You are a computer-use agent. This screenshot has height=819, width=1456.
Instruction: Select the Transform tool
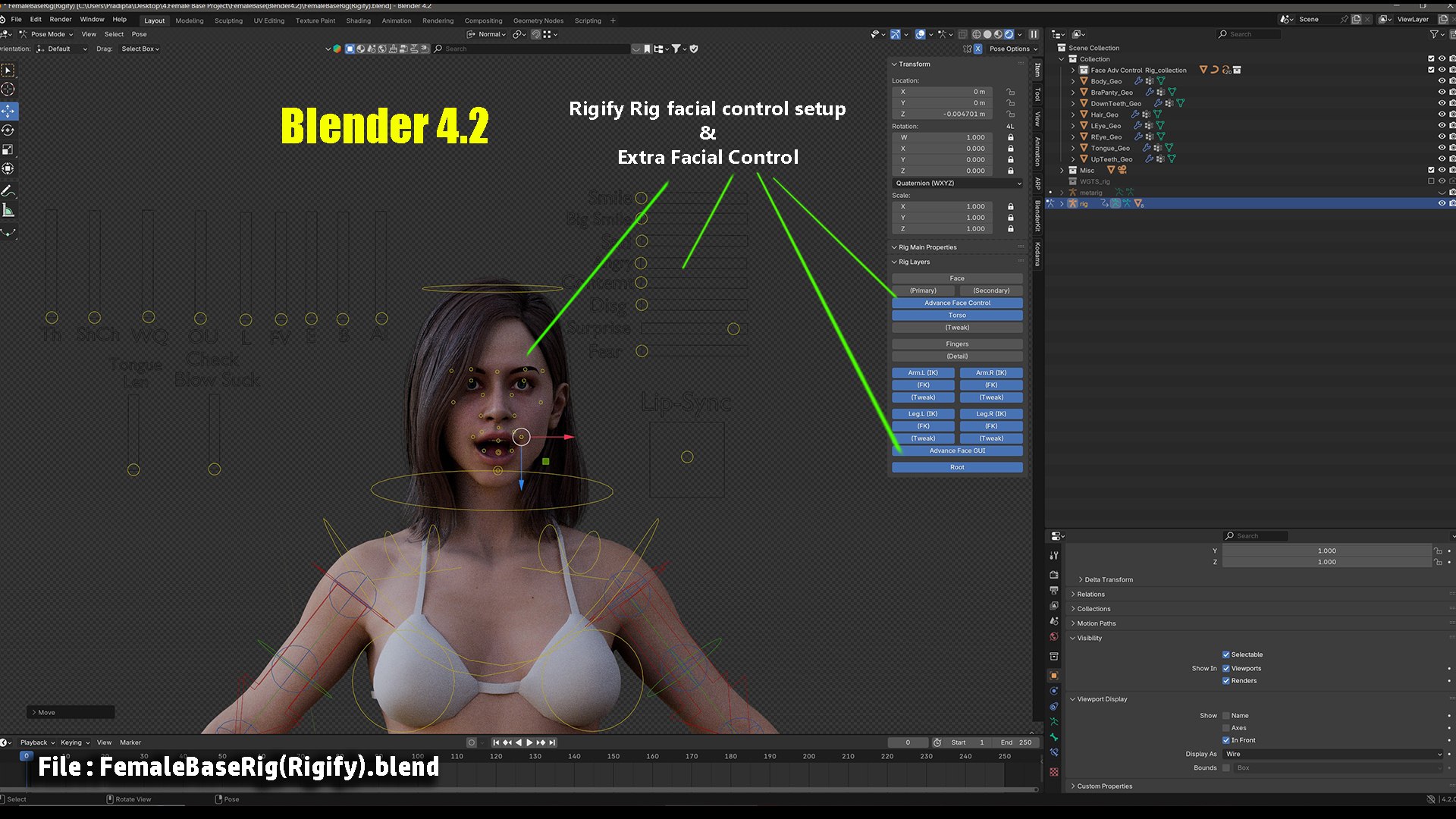pyautogui.click(x=8, y=168)
